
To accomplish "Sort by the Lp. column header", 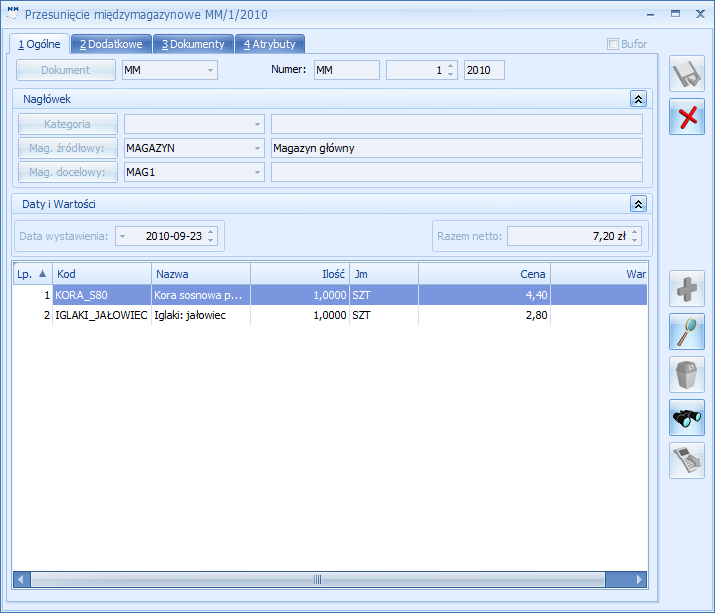I will (x=32, y=274).
